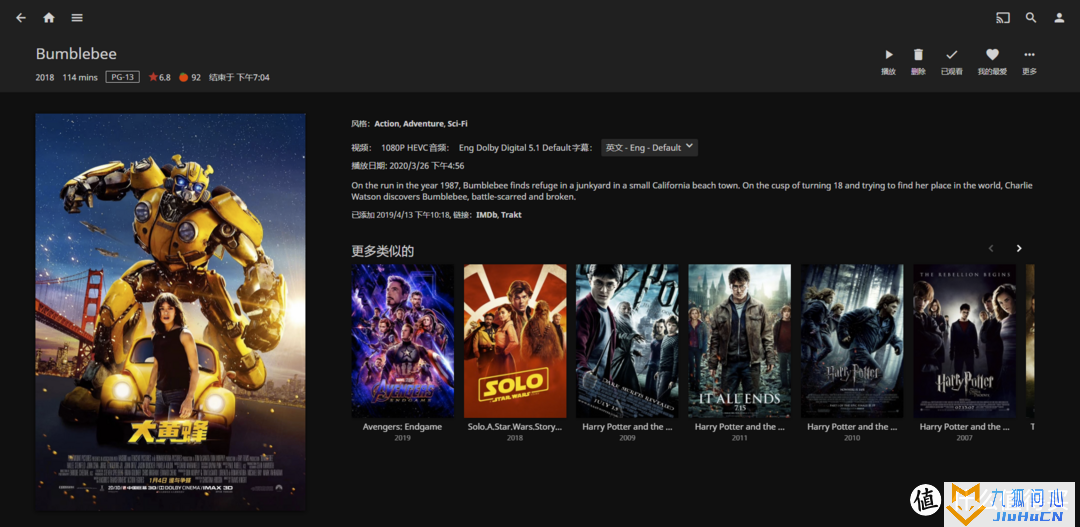Image resolution: width=1080 pixels, height=527 pixels.
Task: Open Avengers: Endgame poster
Action: click(402, 341)
